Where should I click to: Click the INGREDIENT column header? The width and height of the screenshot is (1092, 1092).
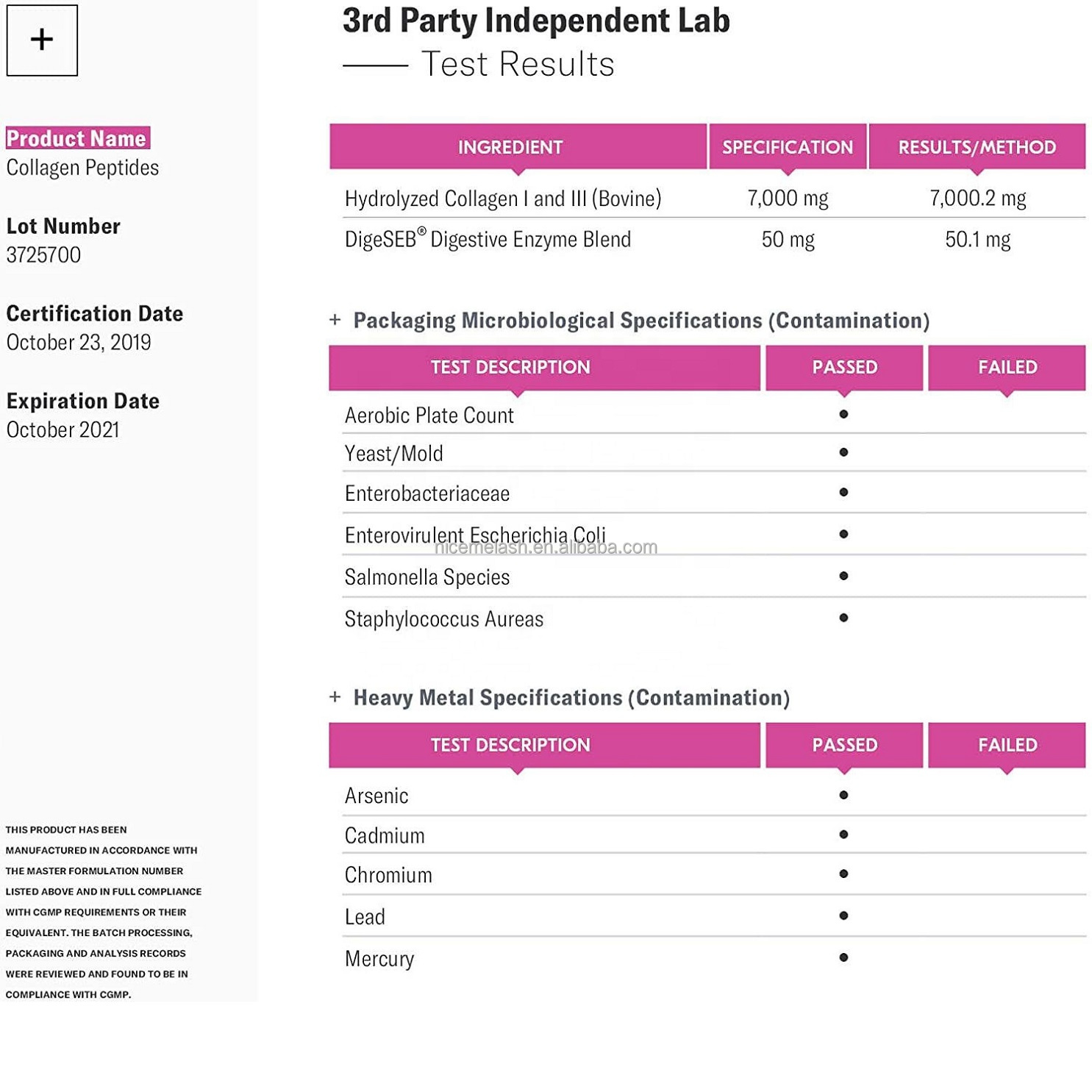[x=510, y=147]
